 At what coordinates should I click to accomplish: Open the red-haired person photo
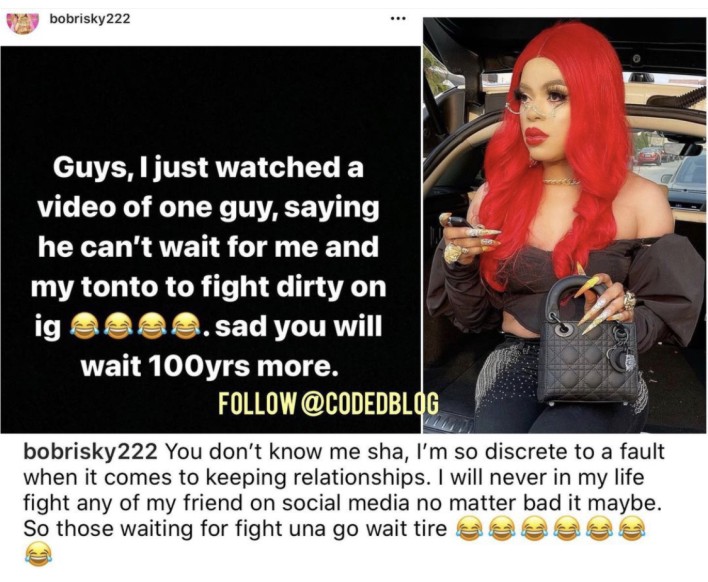click(565, 225)
